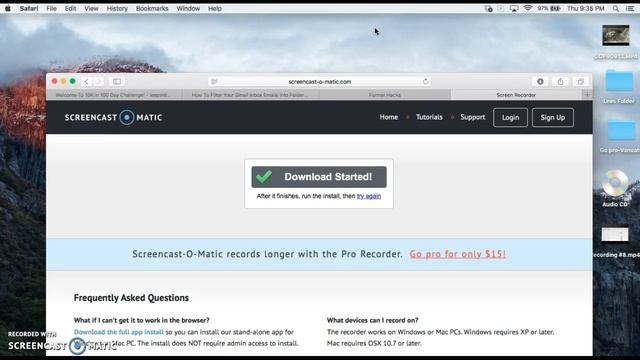Viewport: 640px width, 360px height.
Task: Click the Sign Up button
Action: tap(553, 118)
